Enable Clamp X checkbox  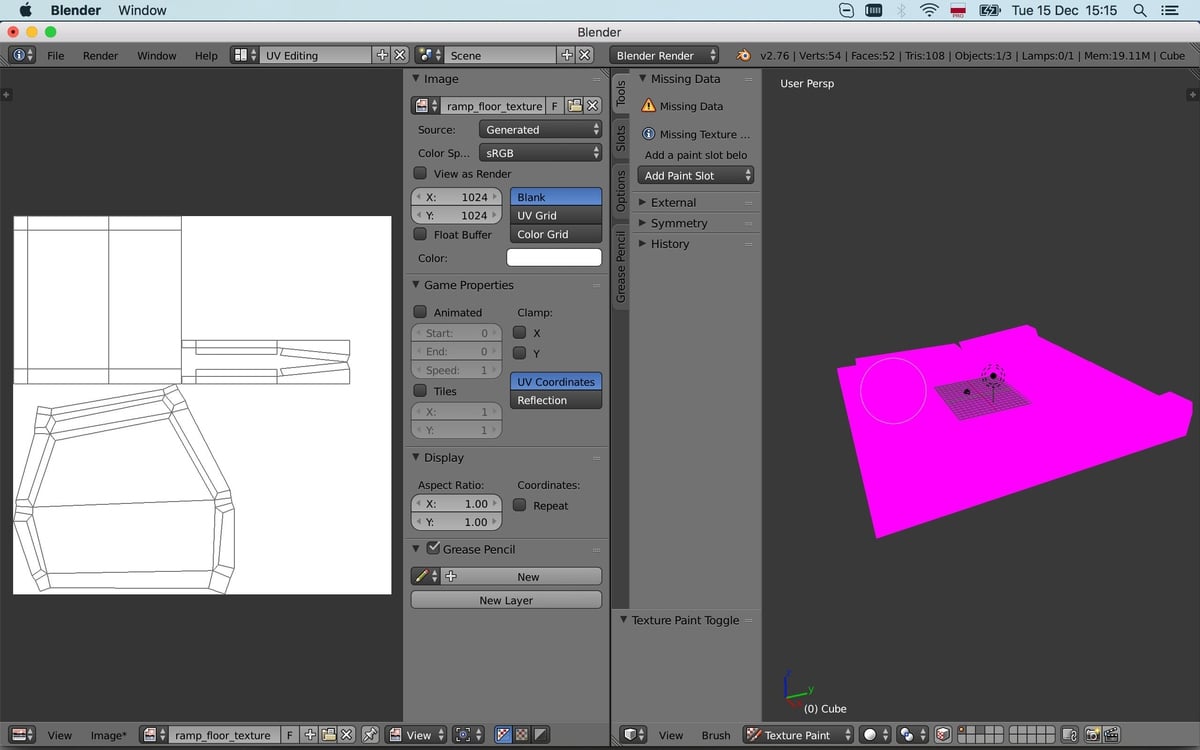pos(519,333)
